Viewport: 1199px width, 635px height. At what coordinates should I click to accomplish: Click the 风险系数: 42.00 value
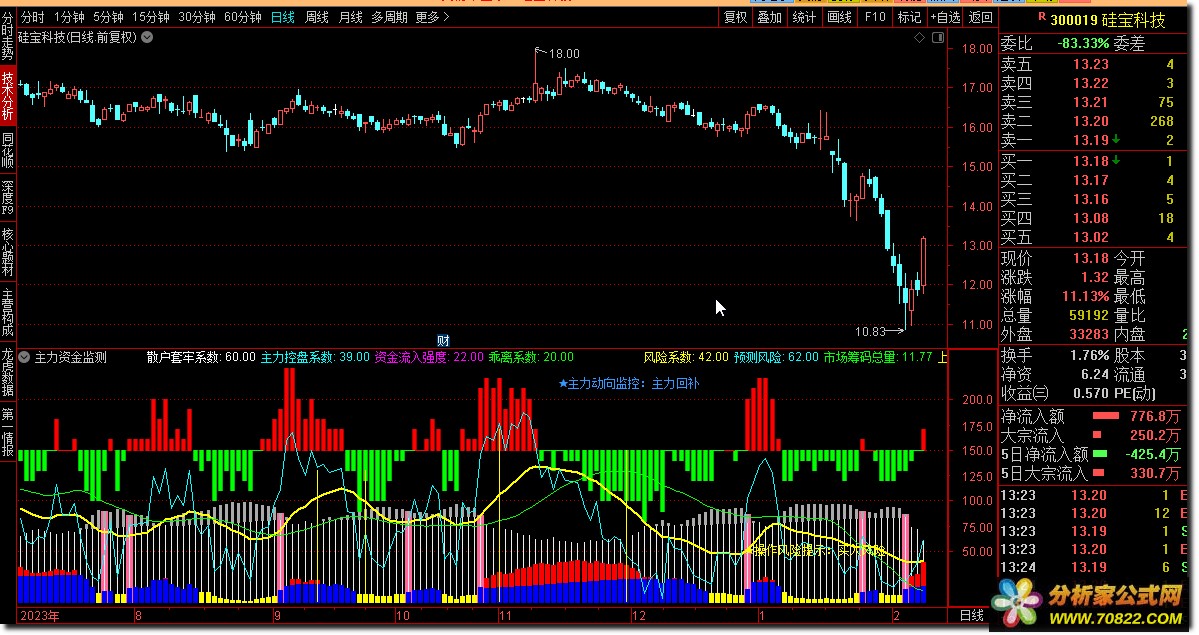pos(686,357)
